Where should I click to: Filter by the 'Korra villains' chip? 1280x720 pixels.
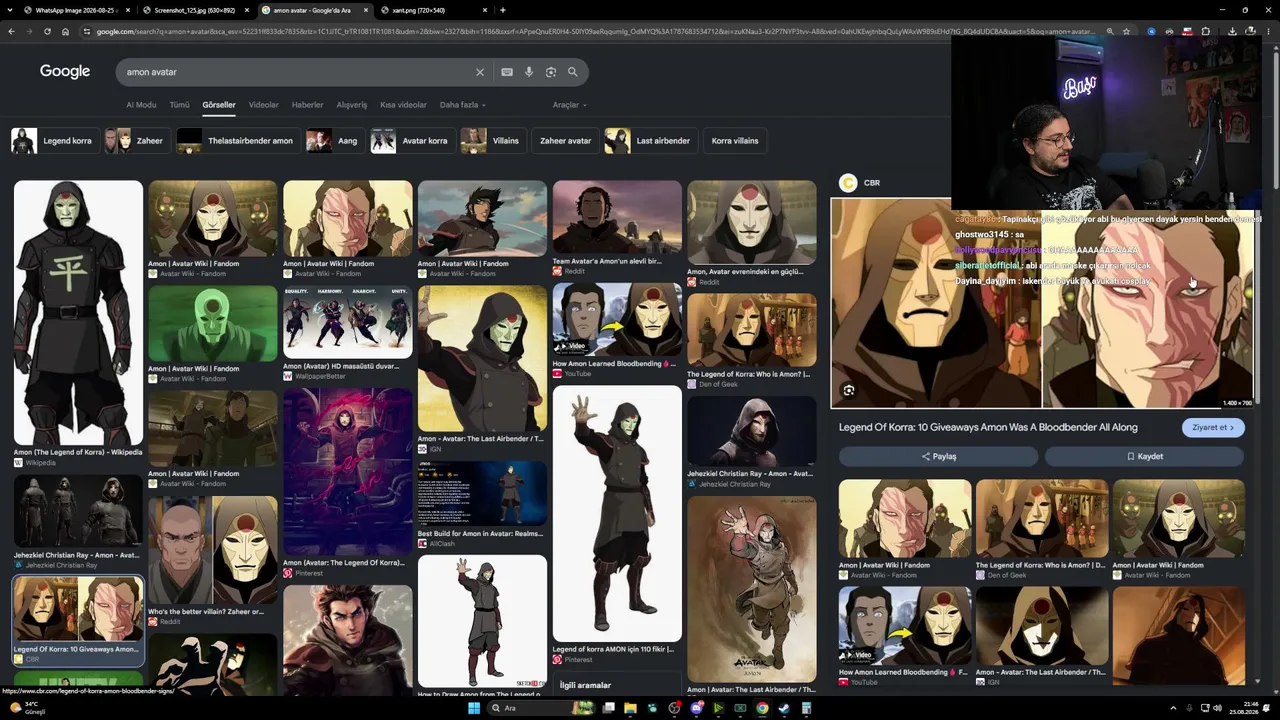pos(735,141)
